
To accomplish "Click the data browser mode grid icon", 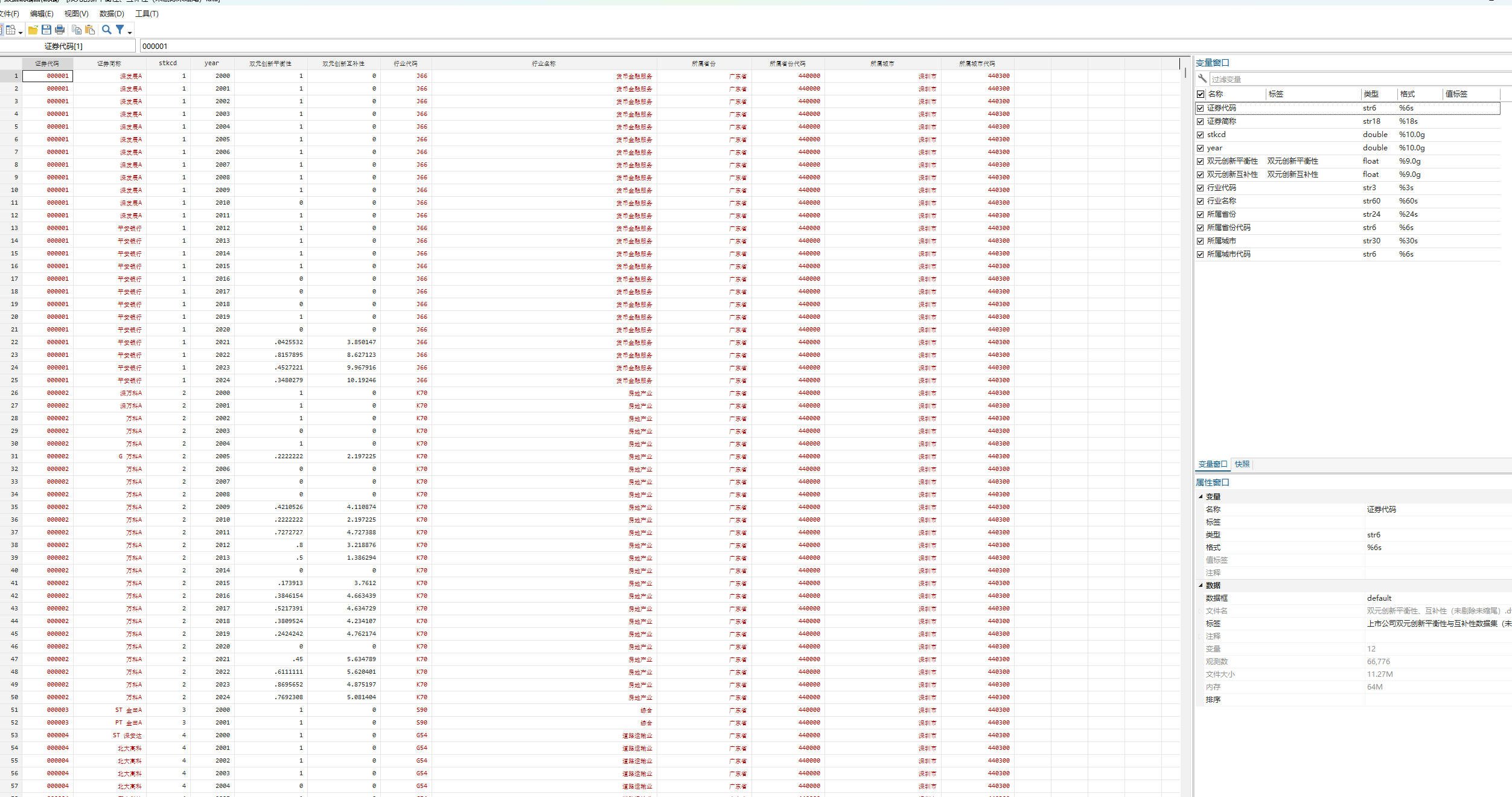I will (11, 30).
